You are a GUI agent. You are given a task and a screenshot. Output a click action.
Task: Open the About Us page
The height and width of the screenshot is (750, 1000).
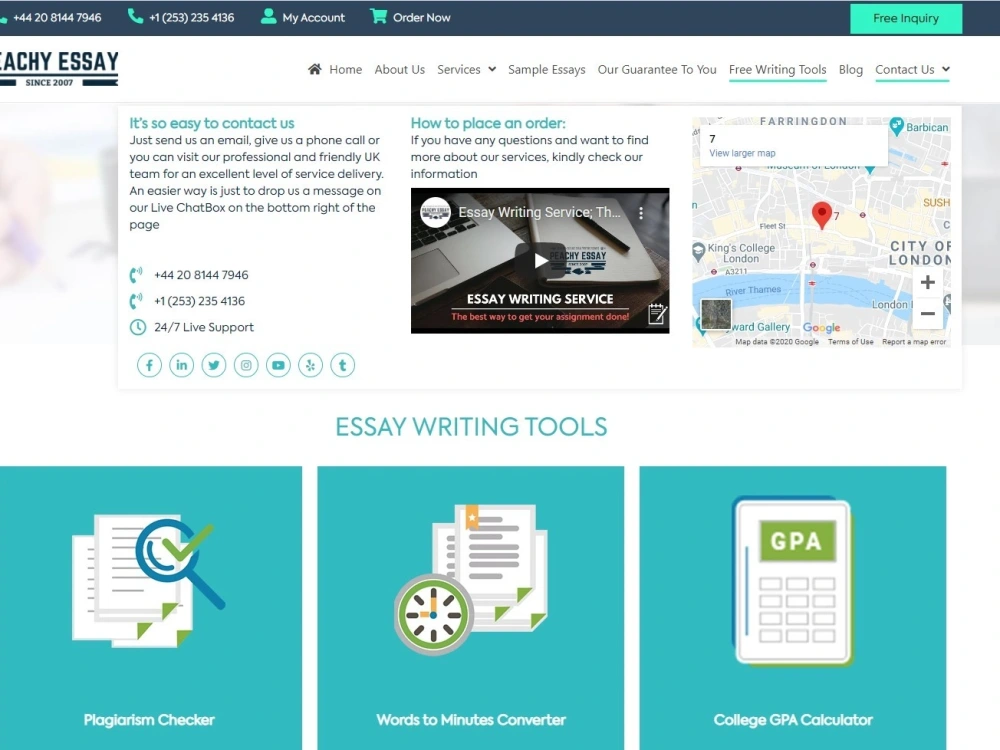[x=400, y=70]
